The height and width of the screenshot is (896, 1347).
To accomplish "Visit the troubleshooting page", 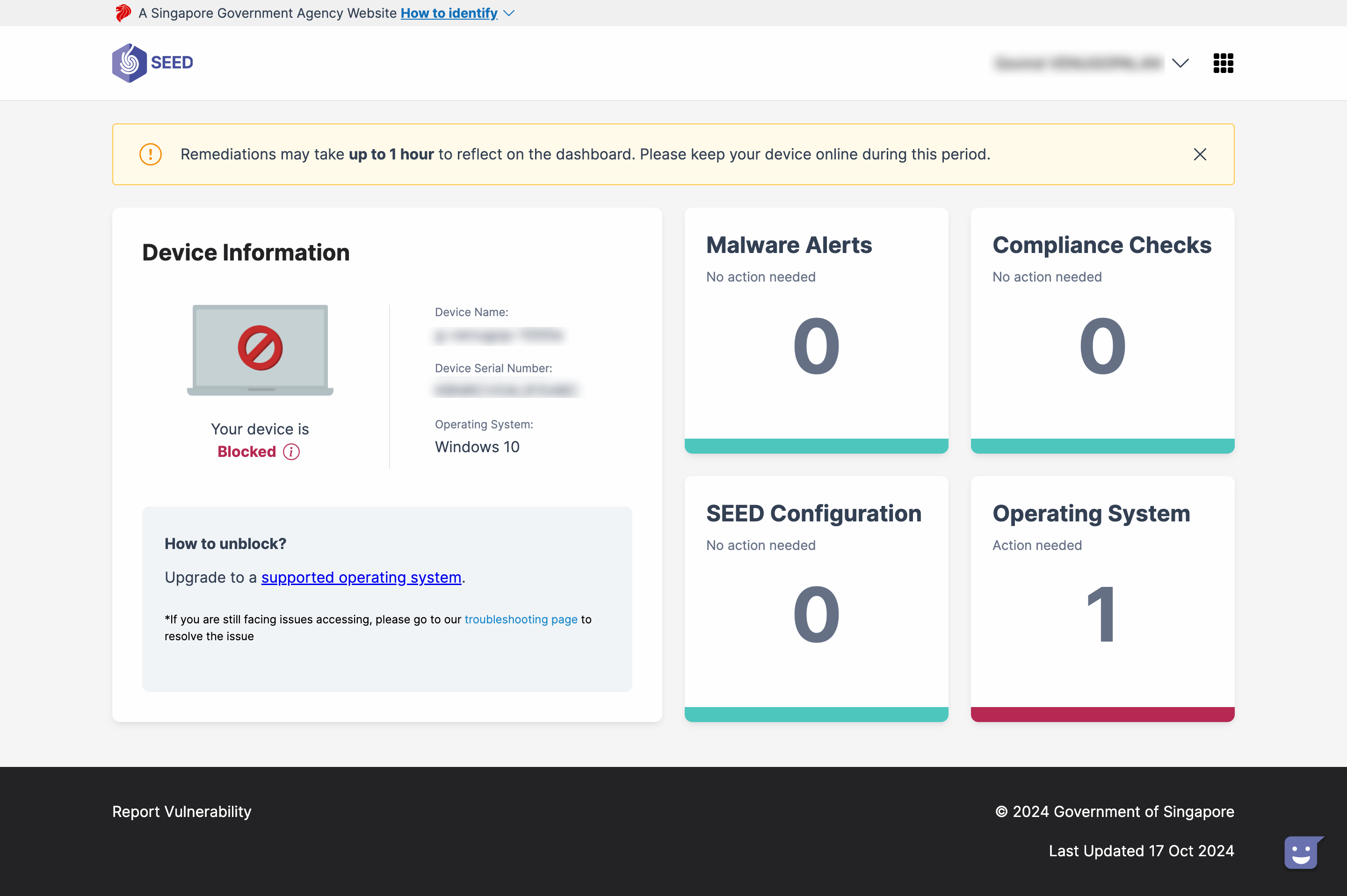I will [521, 619].
